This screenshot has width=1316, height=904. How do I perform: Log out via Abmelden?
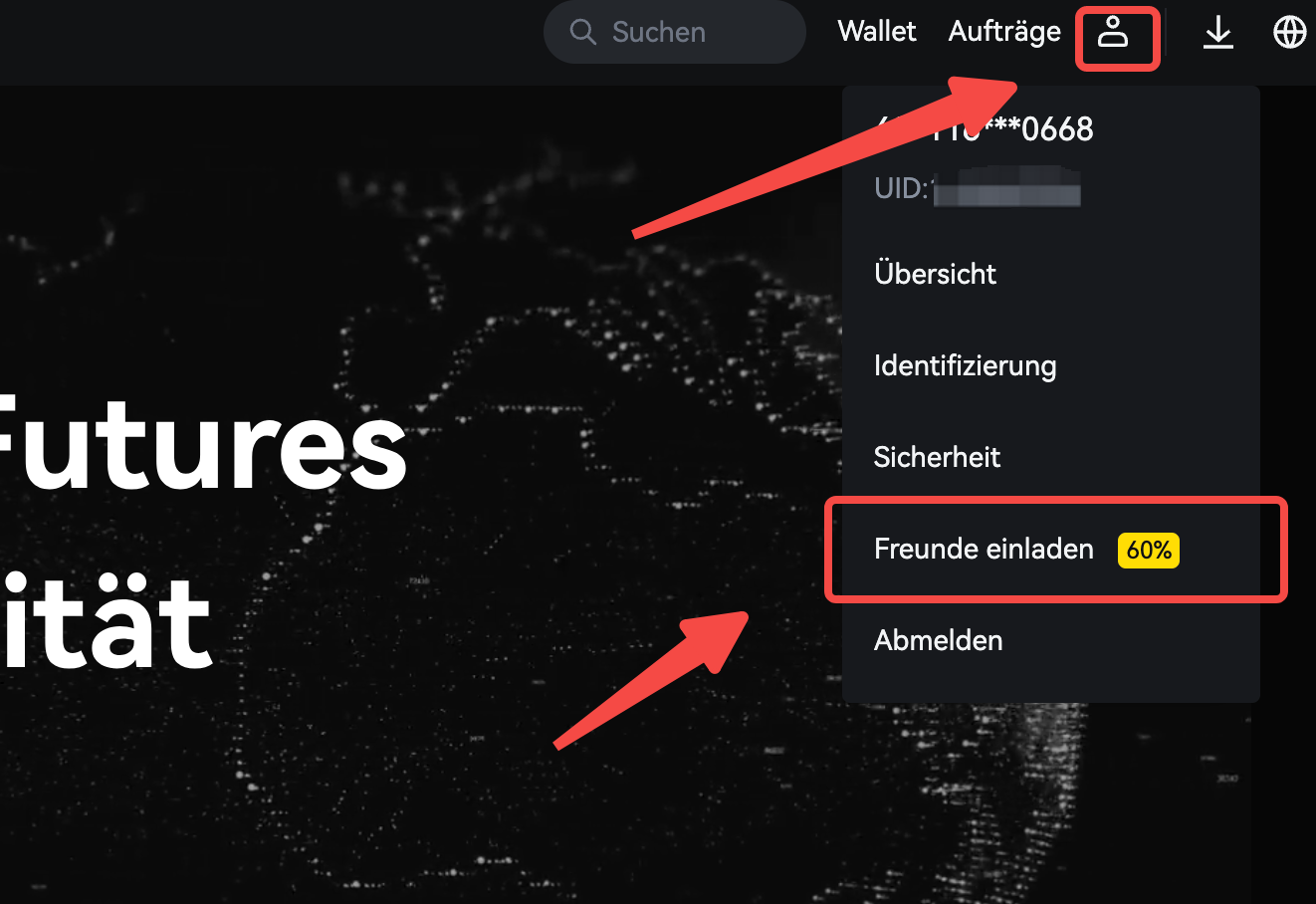[938, 640]
